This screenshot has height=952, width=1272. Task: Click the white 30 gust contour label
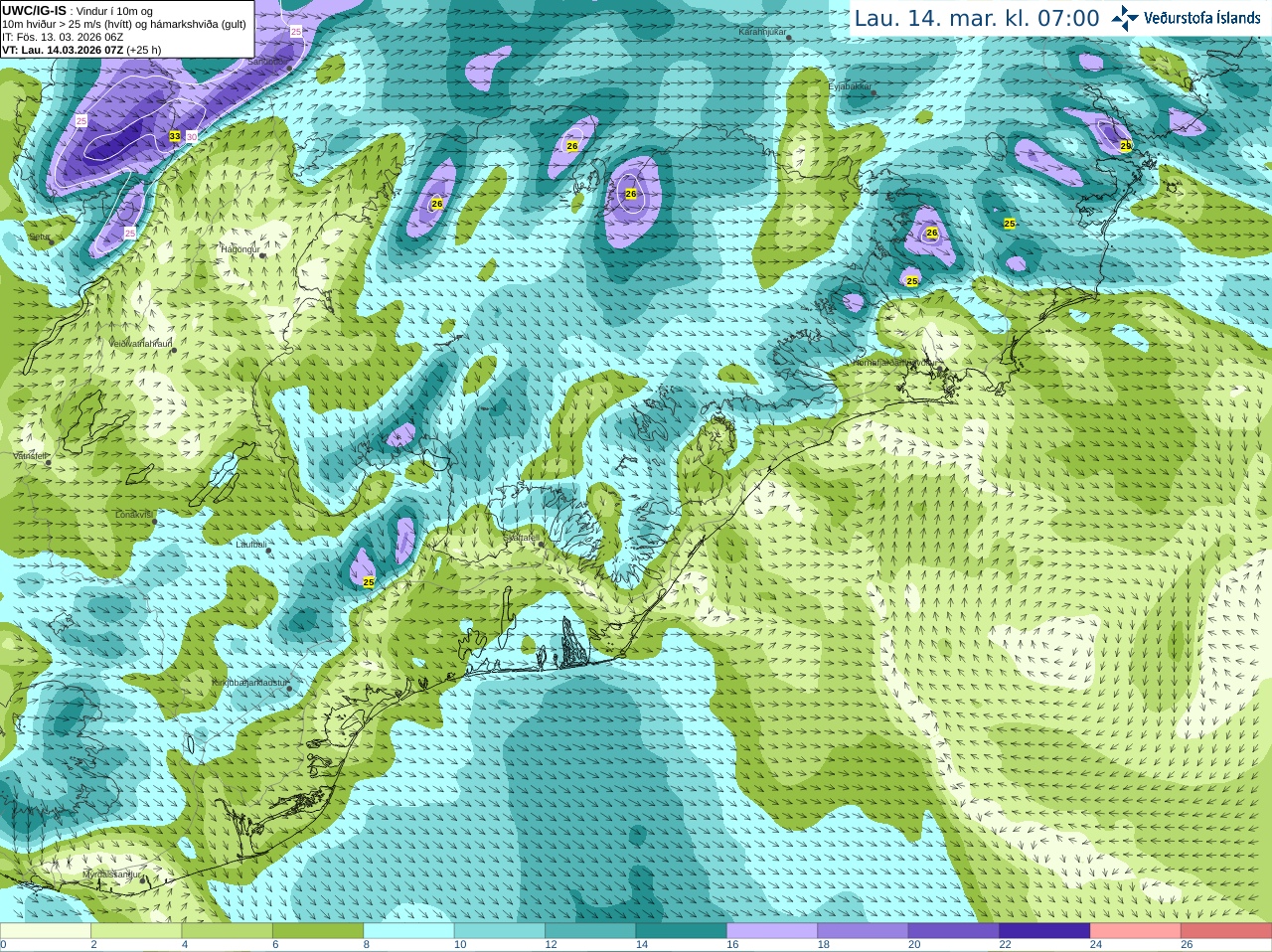(x=192, y=136)
